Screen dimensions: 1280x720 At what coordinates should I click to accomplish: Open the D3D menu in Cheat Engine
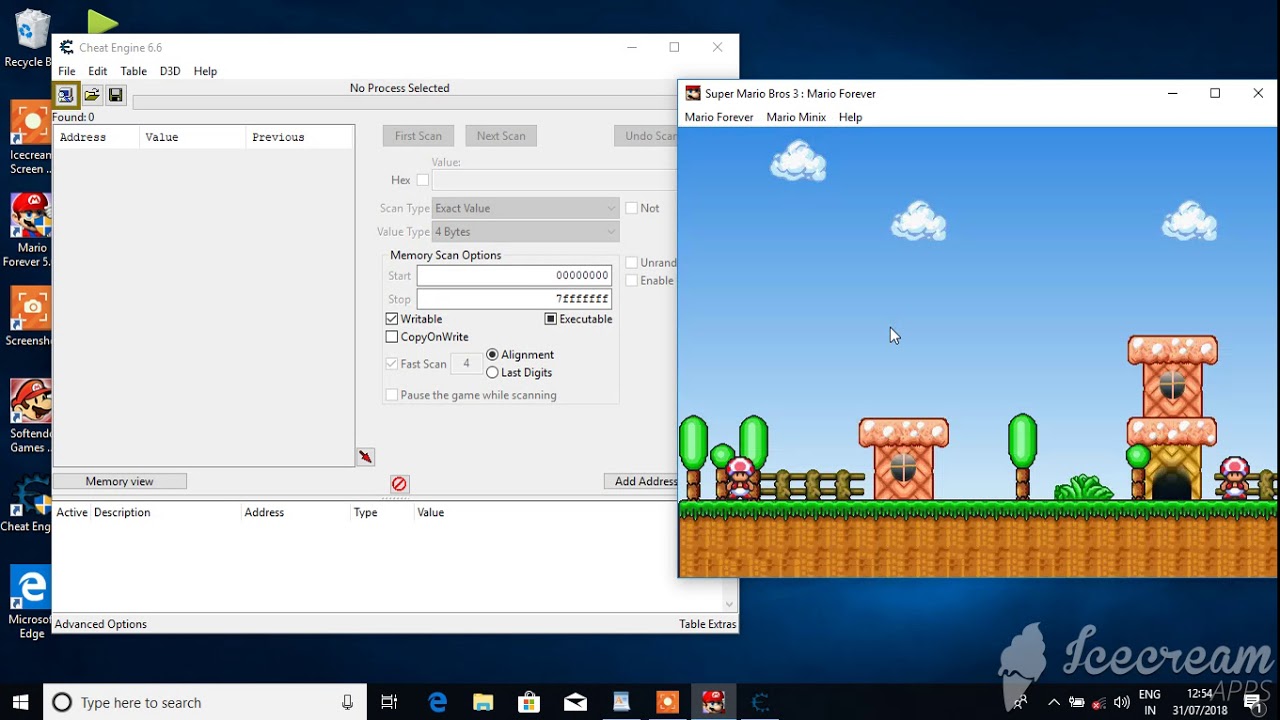click(170, 71)
